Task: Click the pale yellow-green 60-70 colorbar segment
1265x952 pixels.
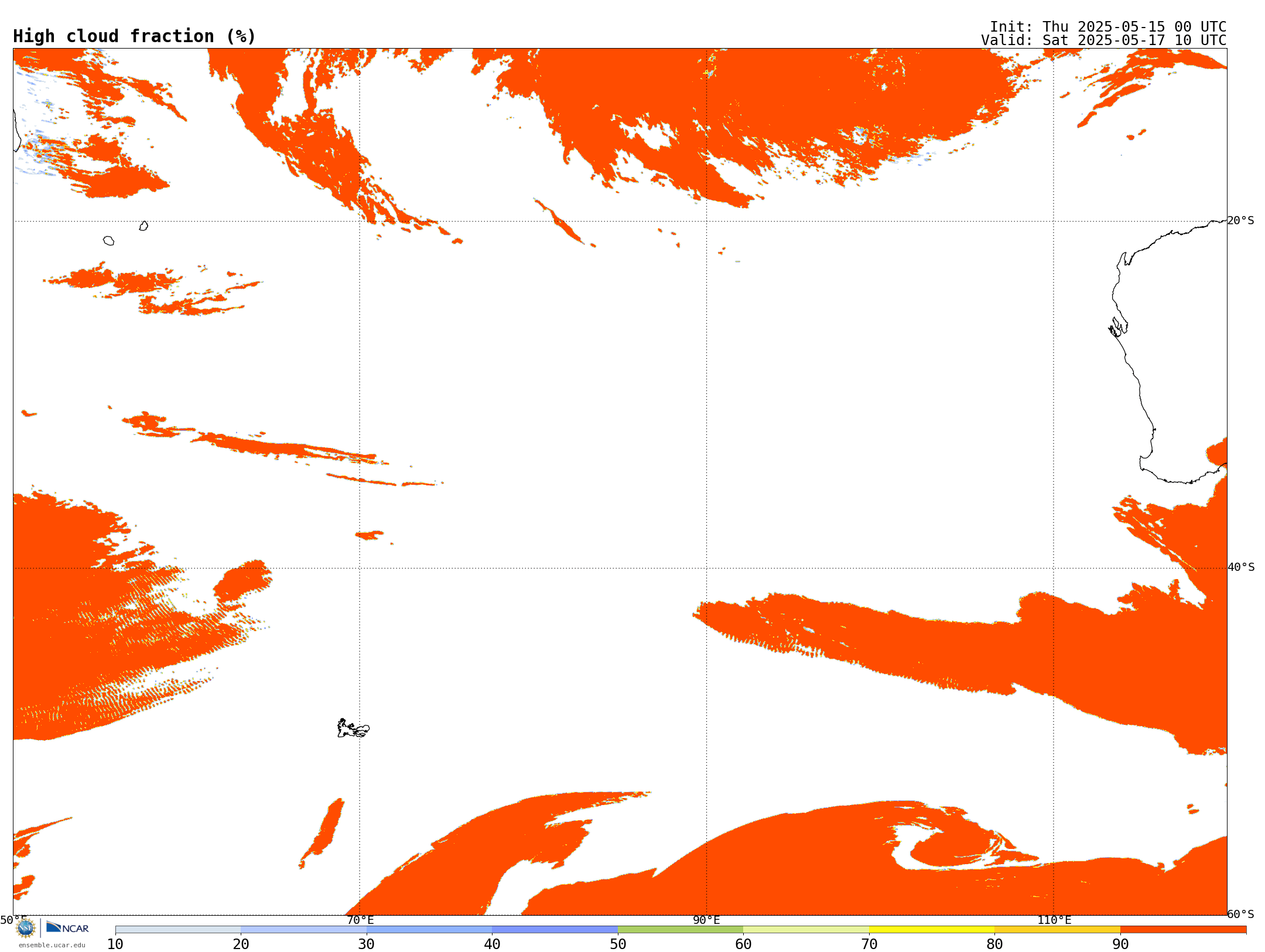Action: 806,930
